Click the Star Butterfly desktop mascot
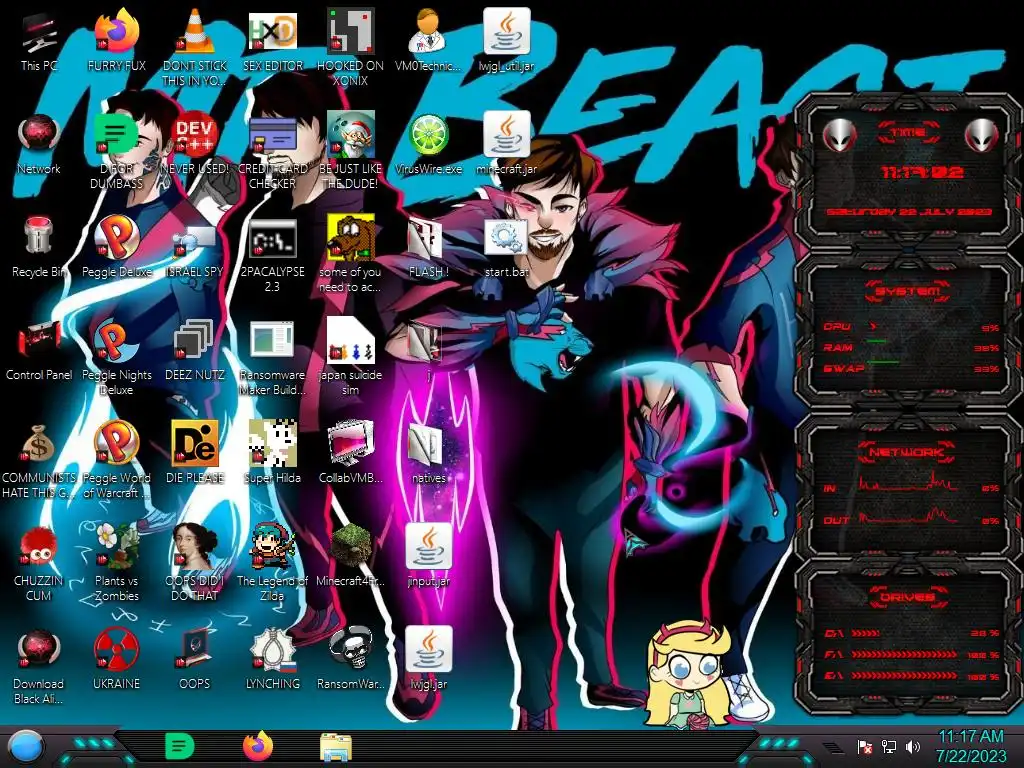This screenshot has height=768, width=1024. coord(688,675)
